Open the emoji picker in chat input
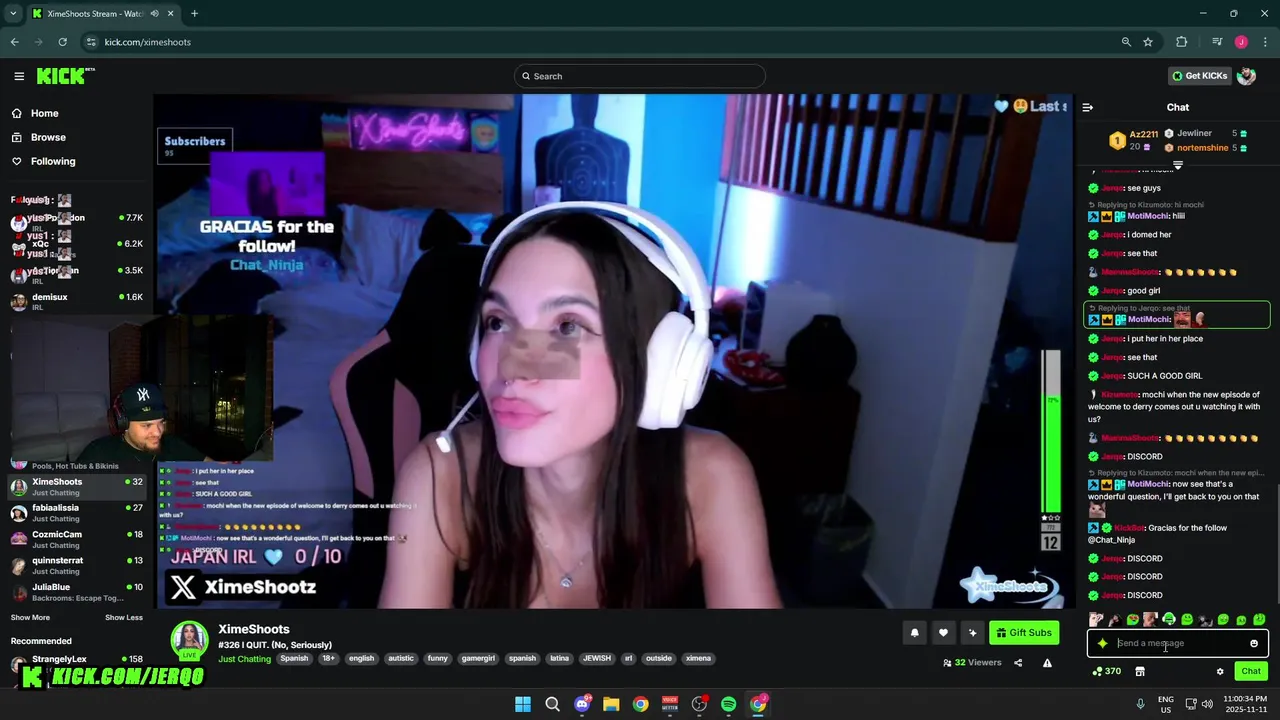This screenshot has height=720, width=1280. click(x=1254, y=644)
